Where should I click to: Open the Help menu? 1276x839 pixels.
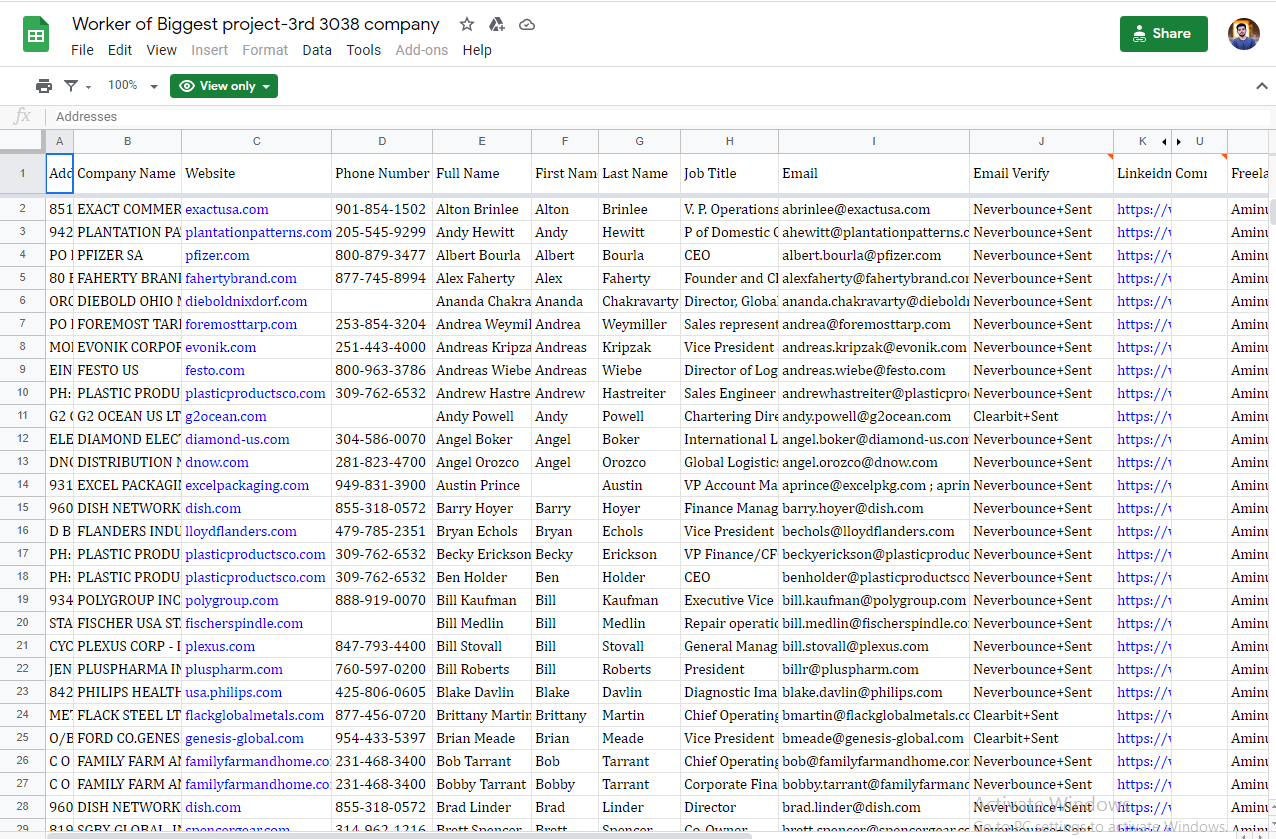coord(477,50)
